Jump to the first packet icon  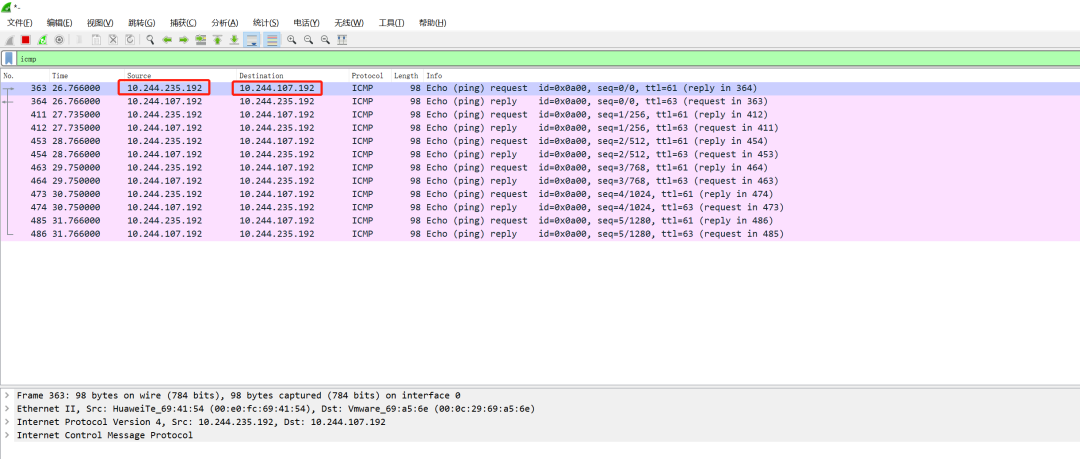click(x=218, y=40)
